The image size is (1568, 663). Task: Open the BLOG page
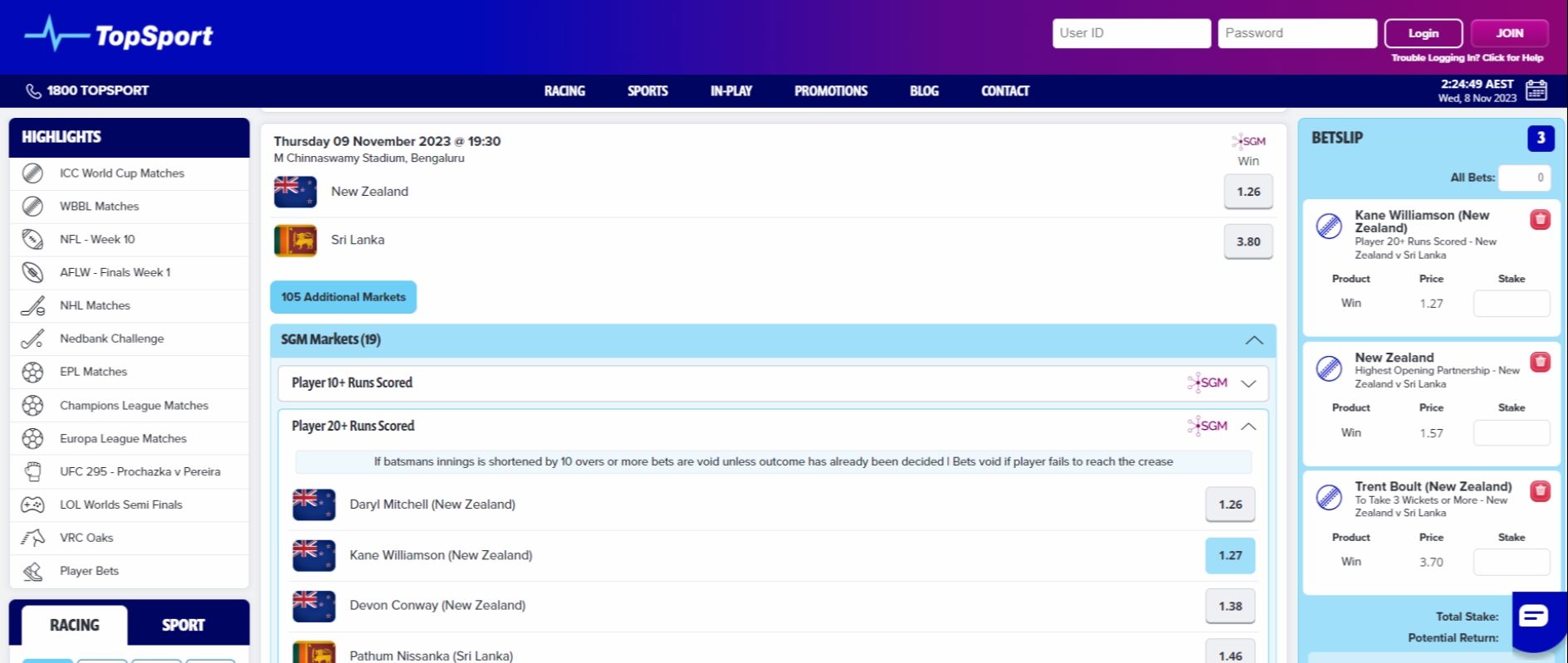click(x=924, y=91)
